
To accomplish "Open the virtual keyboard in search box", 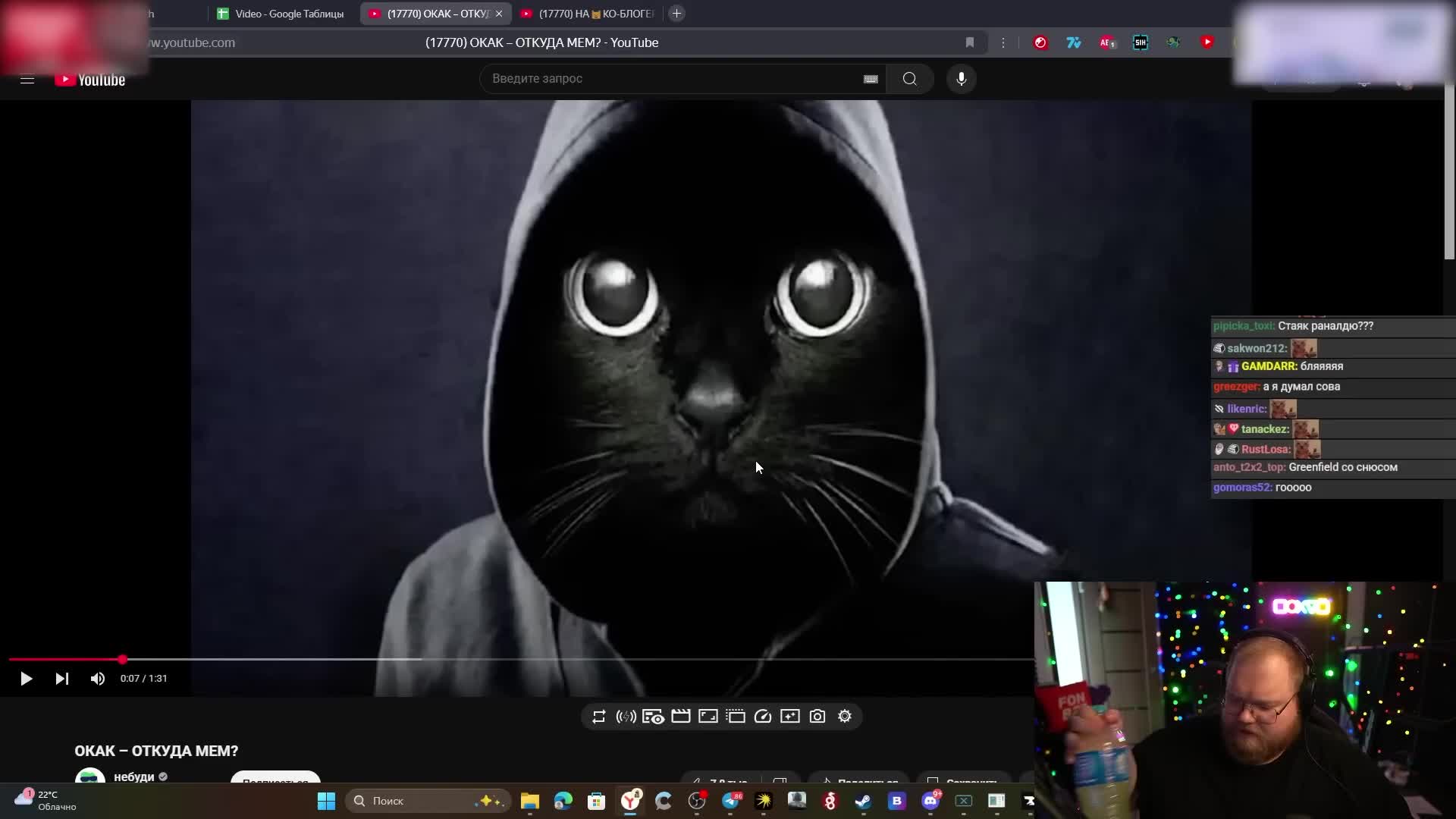I will pyautogui.click(x=871, y=79).
